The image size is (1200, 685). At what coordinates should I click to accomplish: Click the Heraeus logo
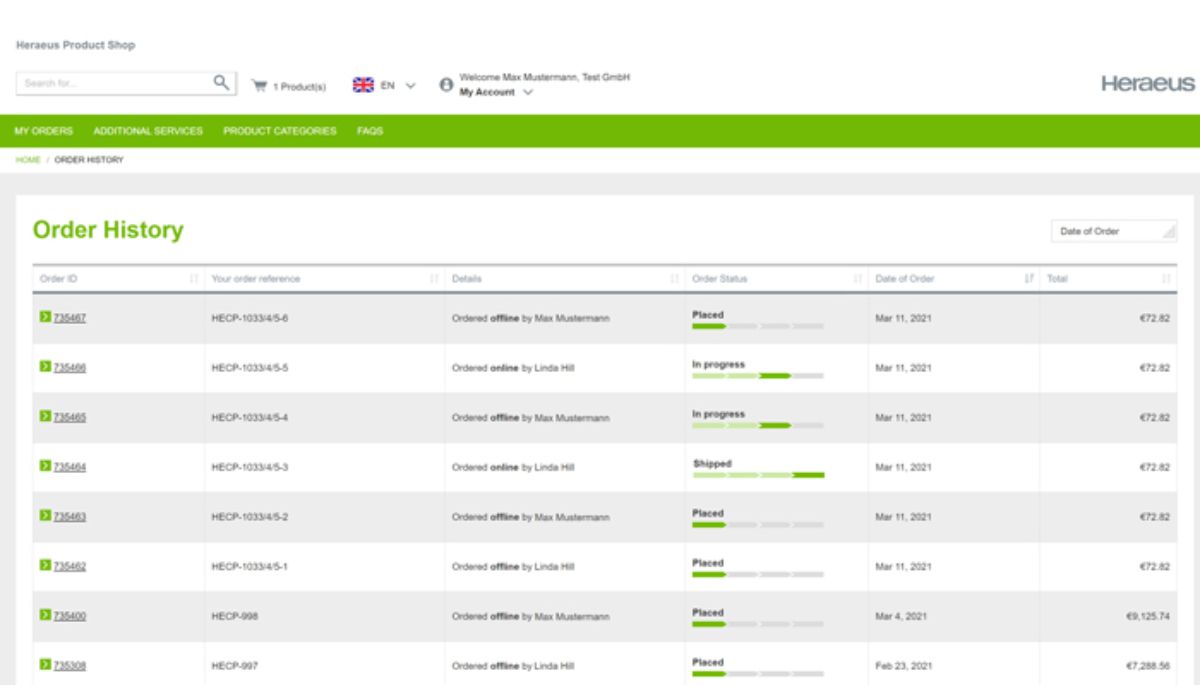1147,84
